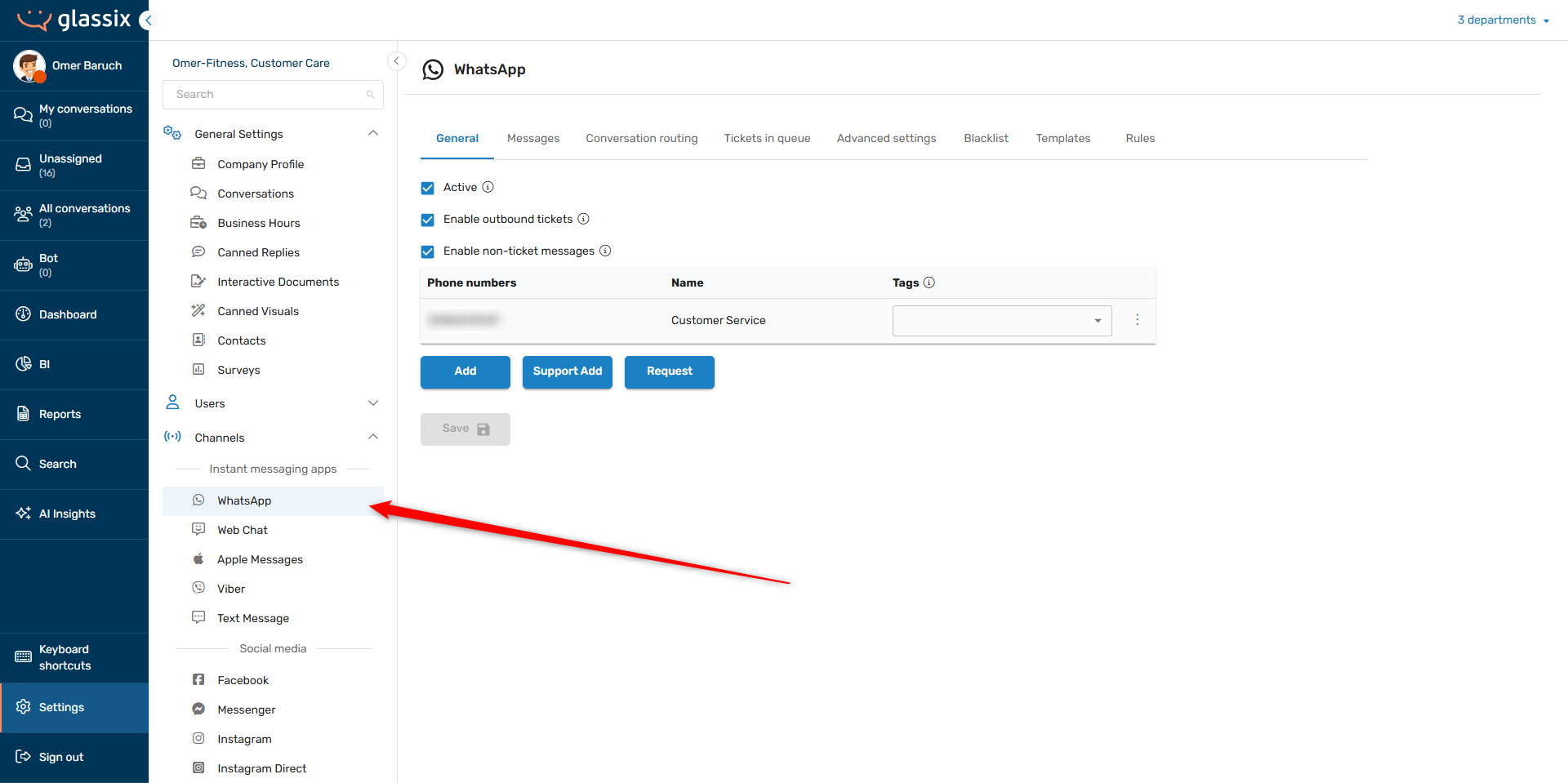This screenshot has height=783, width=1568.
Task: Collapse the settings panel with the chevron
Action: pos(397,61)
